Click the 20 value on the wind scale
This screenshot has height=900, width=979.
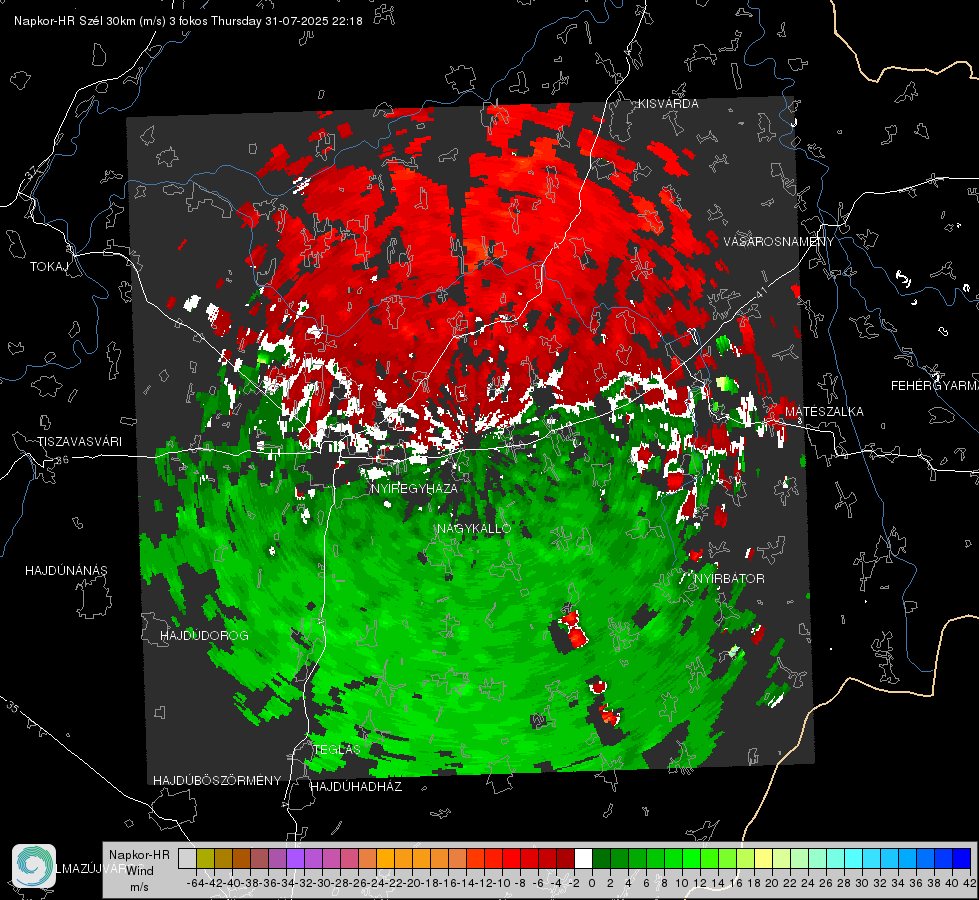(x=772, y=883)
